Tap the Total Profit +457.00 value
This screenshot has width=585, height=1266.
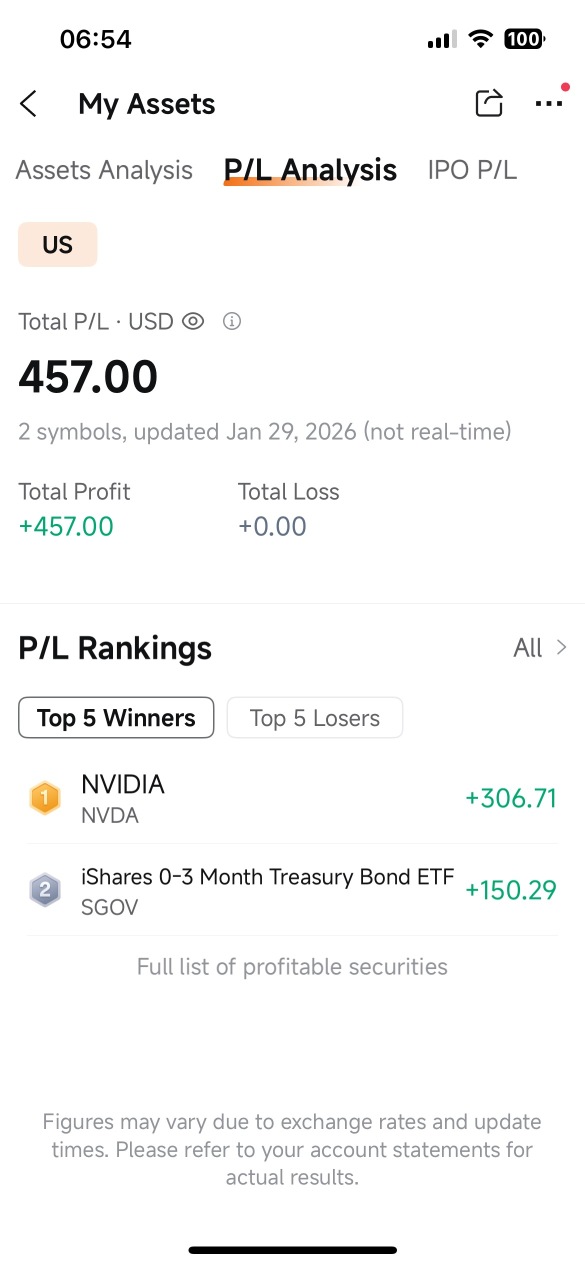point(66,526)
